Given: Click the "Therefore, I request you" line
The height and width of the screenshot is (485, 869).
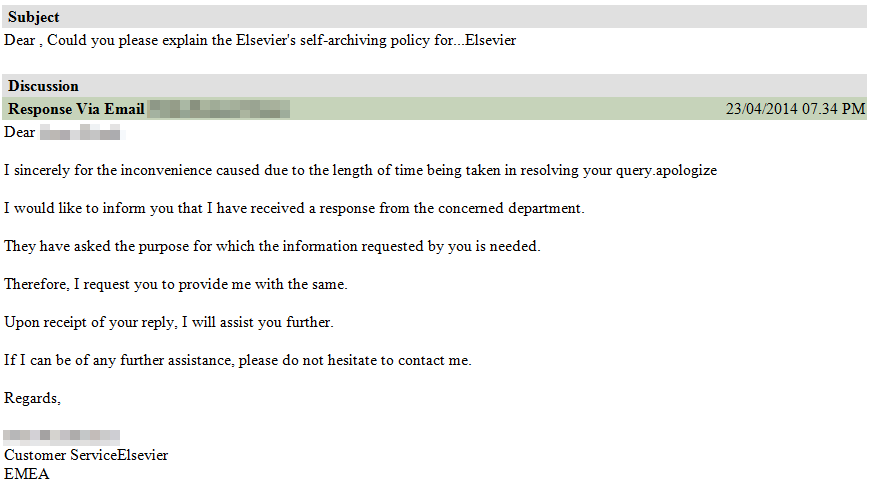Looking at the screenshot, I should point(176,284).
